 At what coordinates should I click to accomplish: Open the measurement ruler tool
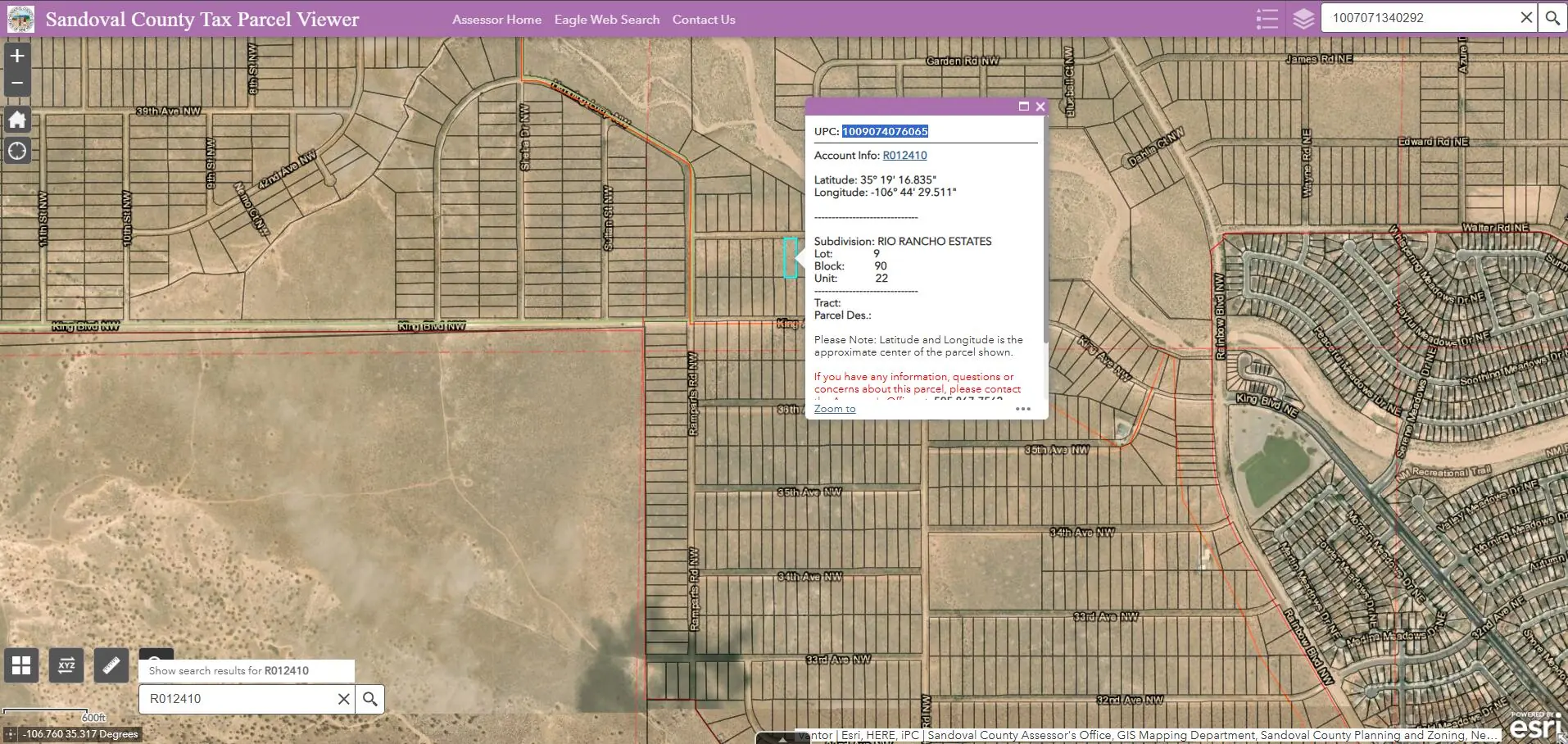click(111, 665)
